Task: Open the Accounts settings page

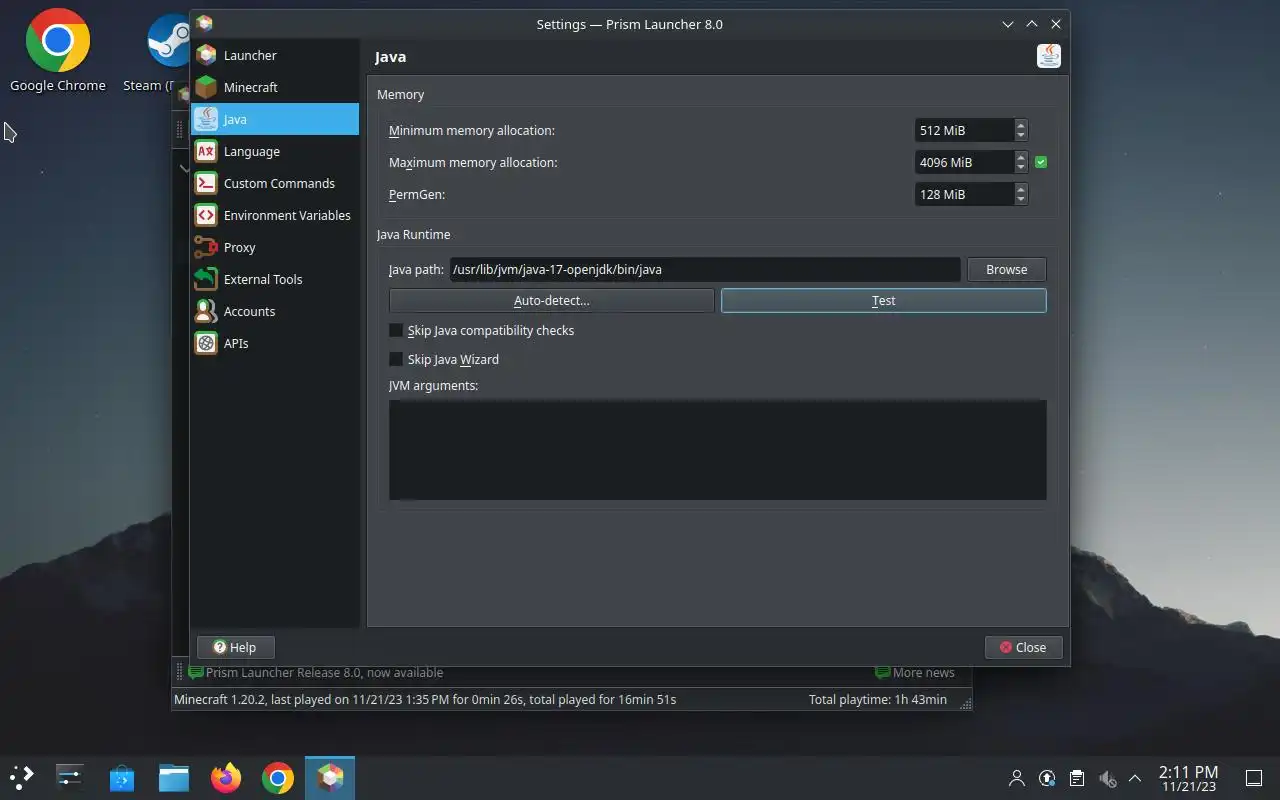Action: 274,311
